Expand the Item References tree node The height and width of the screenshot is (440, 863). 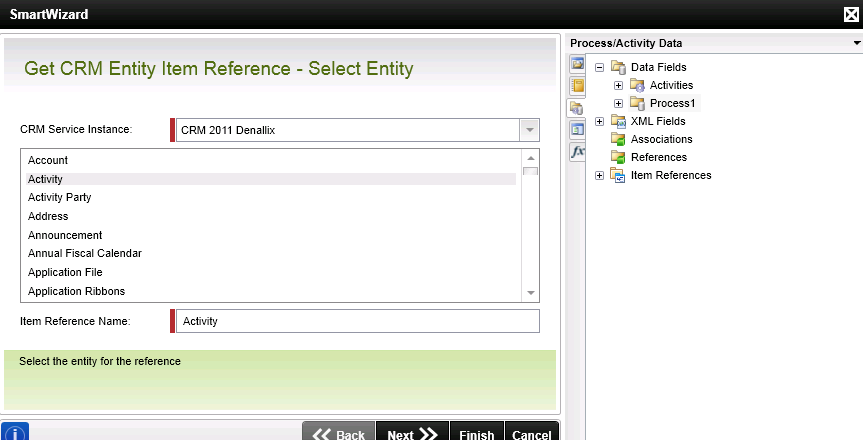599,176
